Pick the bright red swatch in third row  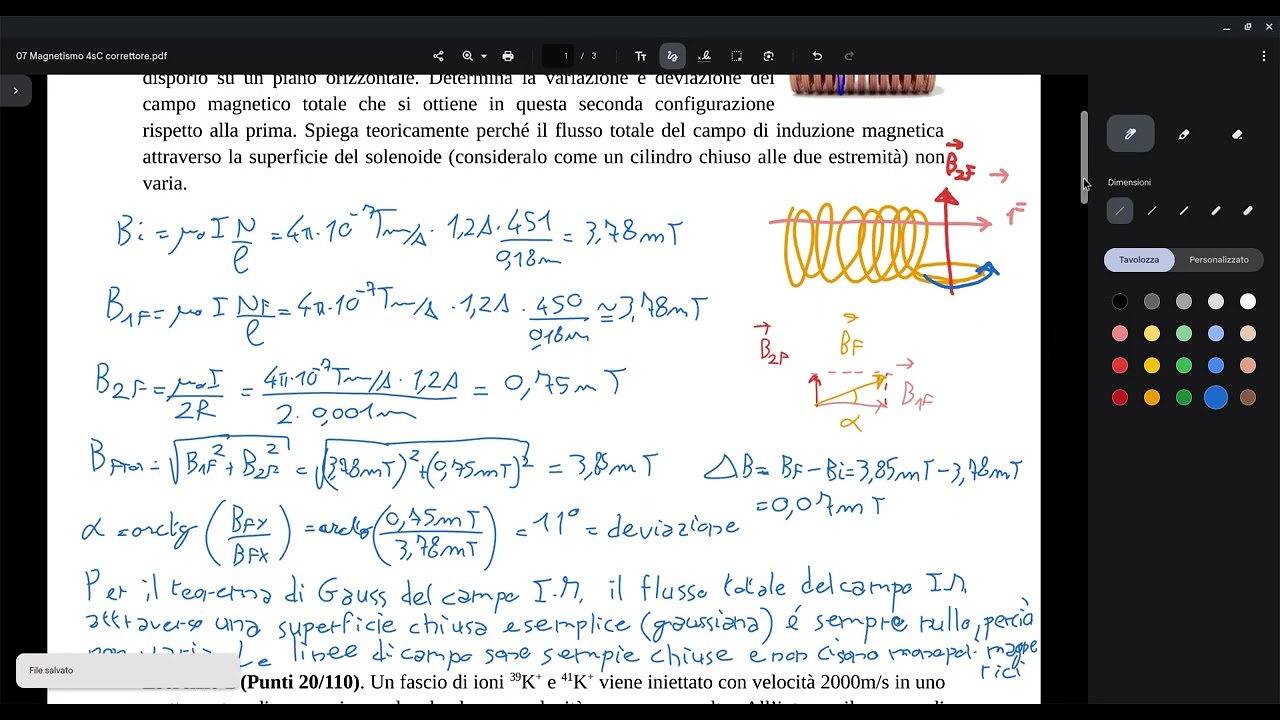point(1120,366)
